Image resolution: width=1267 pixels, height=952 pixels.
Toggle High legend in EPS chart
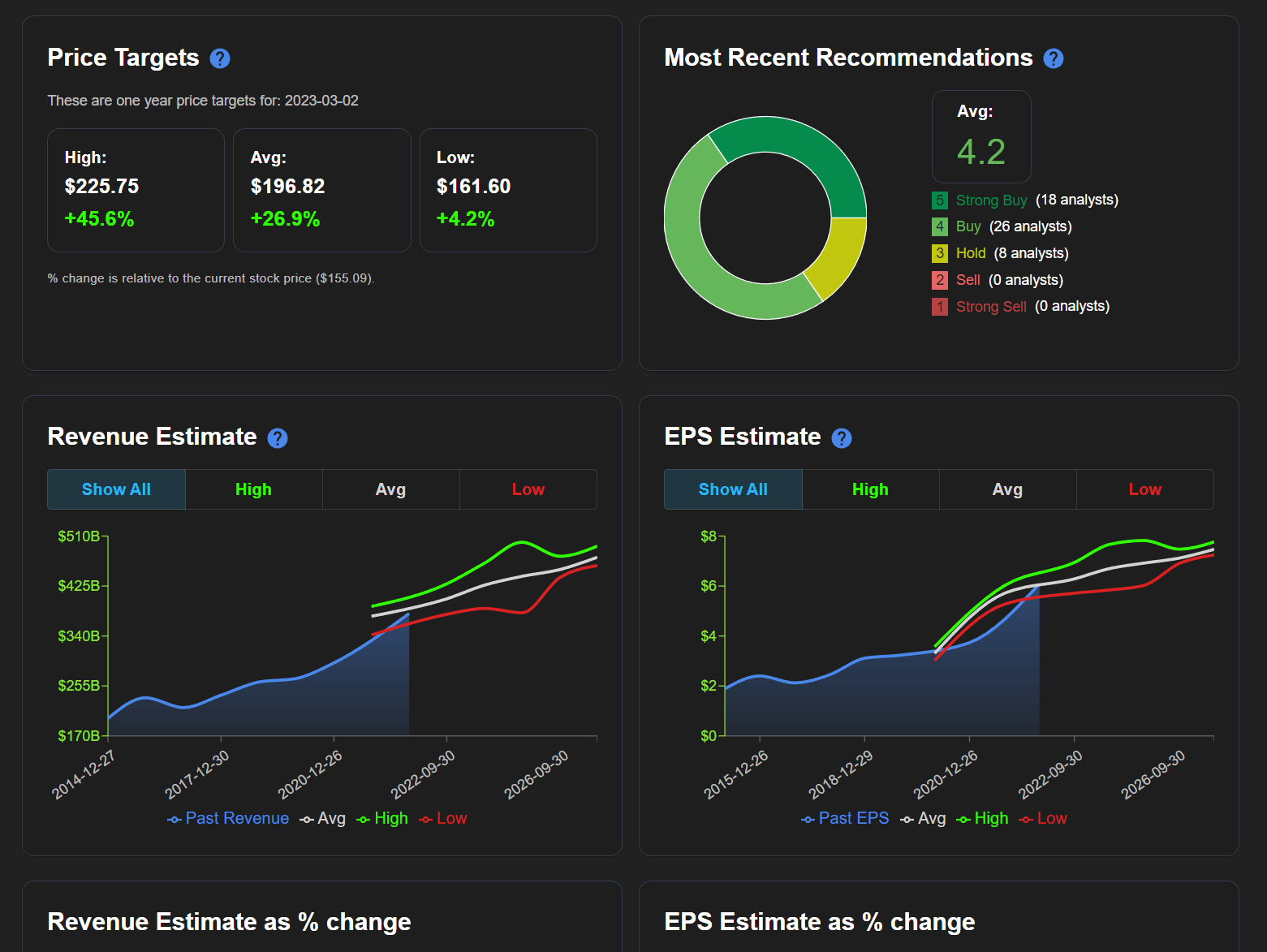[x=982, y=818]
